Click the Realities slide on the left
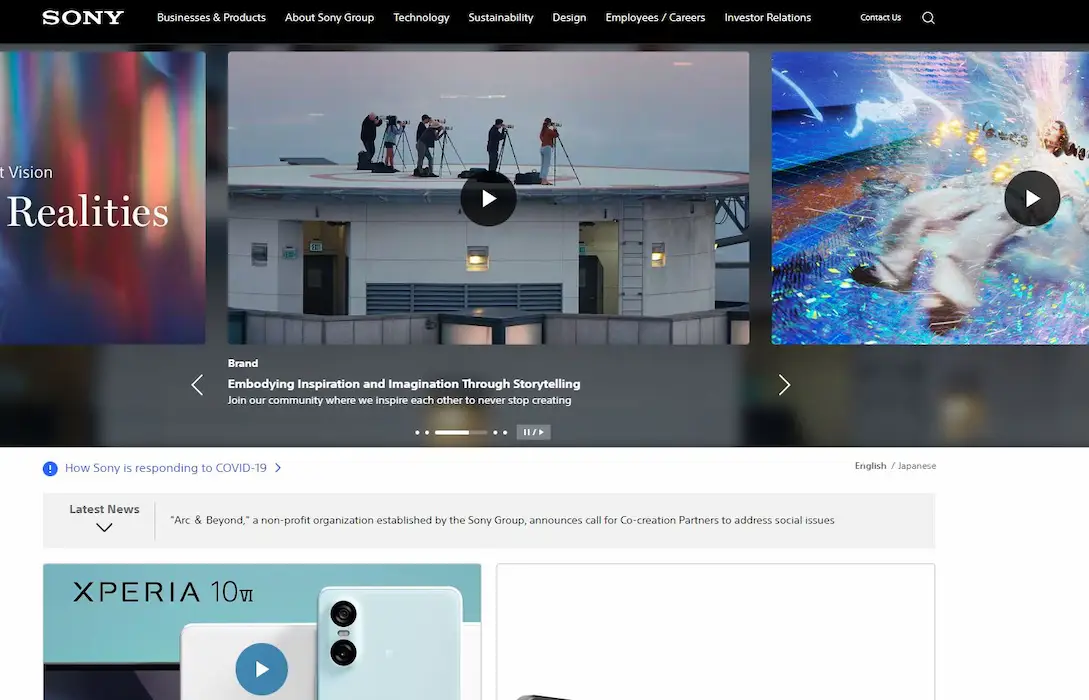The image size is (1089, 700). [102, 198]
